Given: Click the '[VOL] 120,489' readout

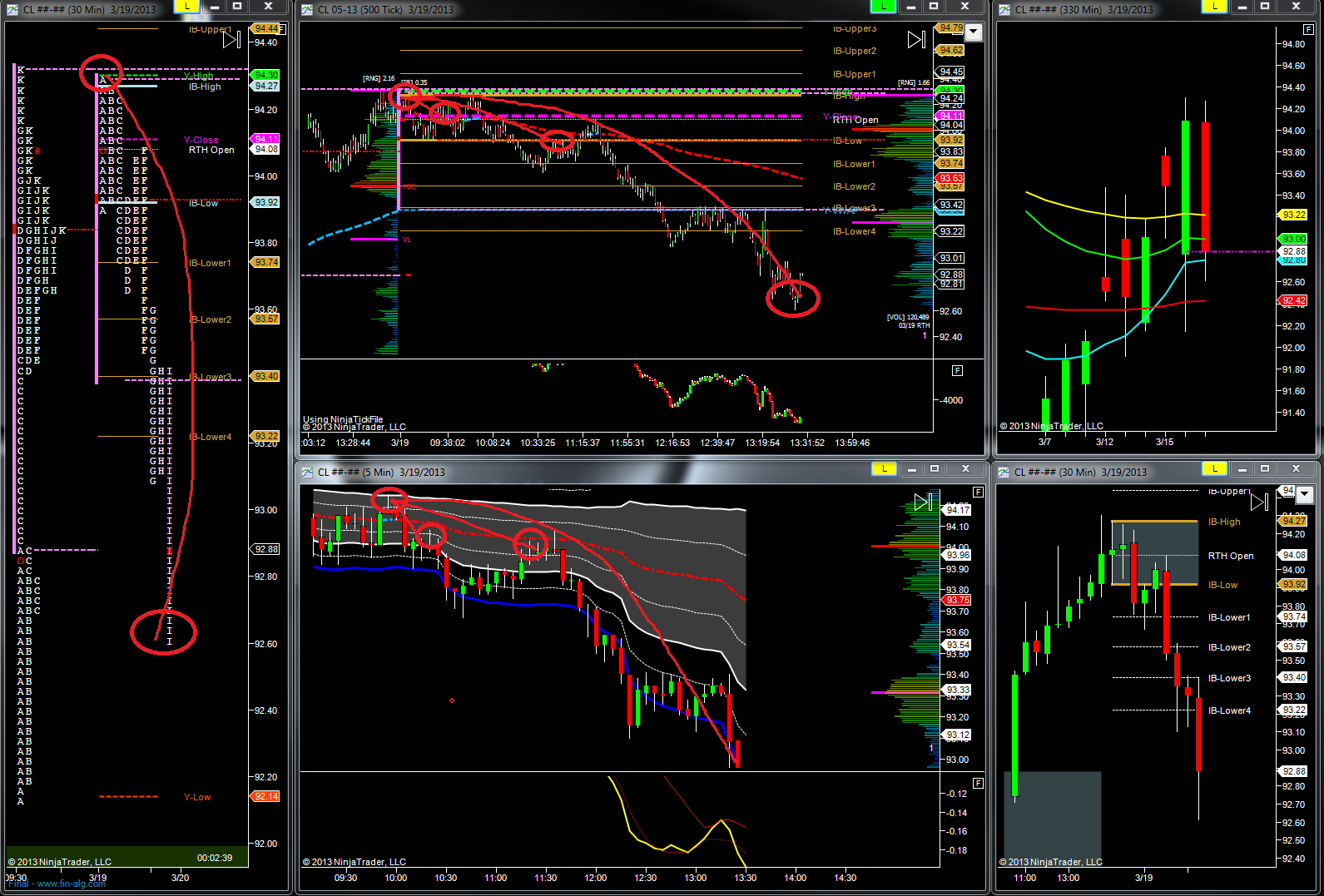Looking at the screenshot, I should coord(908,317).
